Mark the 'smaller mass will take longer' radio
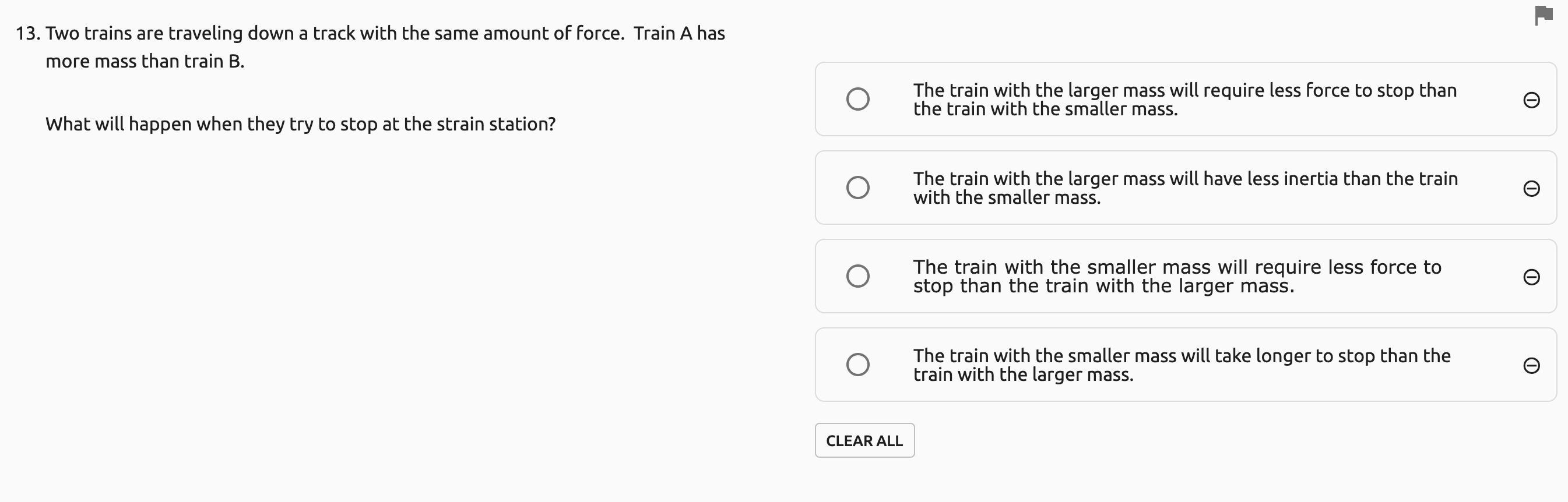Viewport: 1568px width, 502px height. pyautogui.click(x=857, y=365)
